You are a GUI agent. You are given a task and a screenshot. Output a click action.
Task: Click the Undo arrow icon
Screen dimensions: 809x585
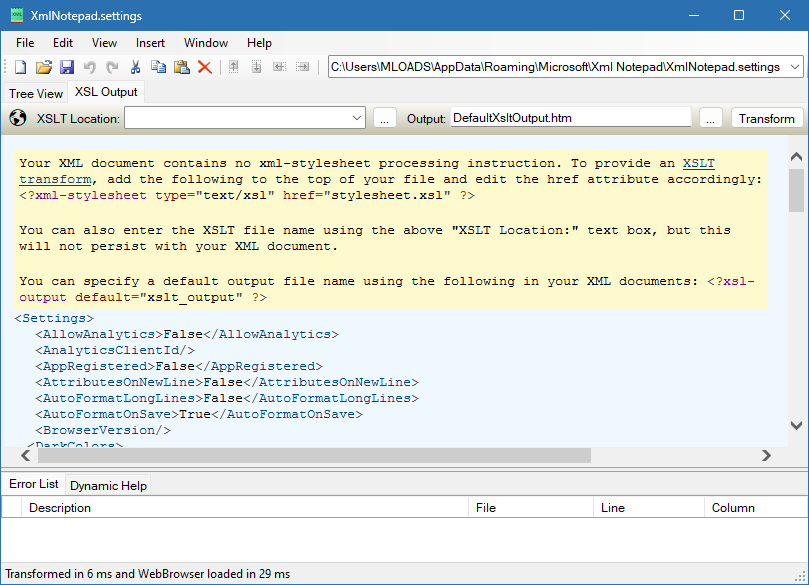pos(90,67)
